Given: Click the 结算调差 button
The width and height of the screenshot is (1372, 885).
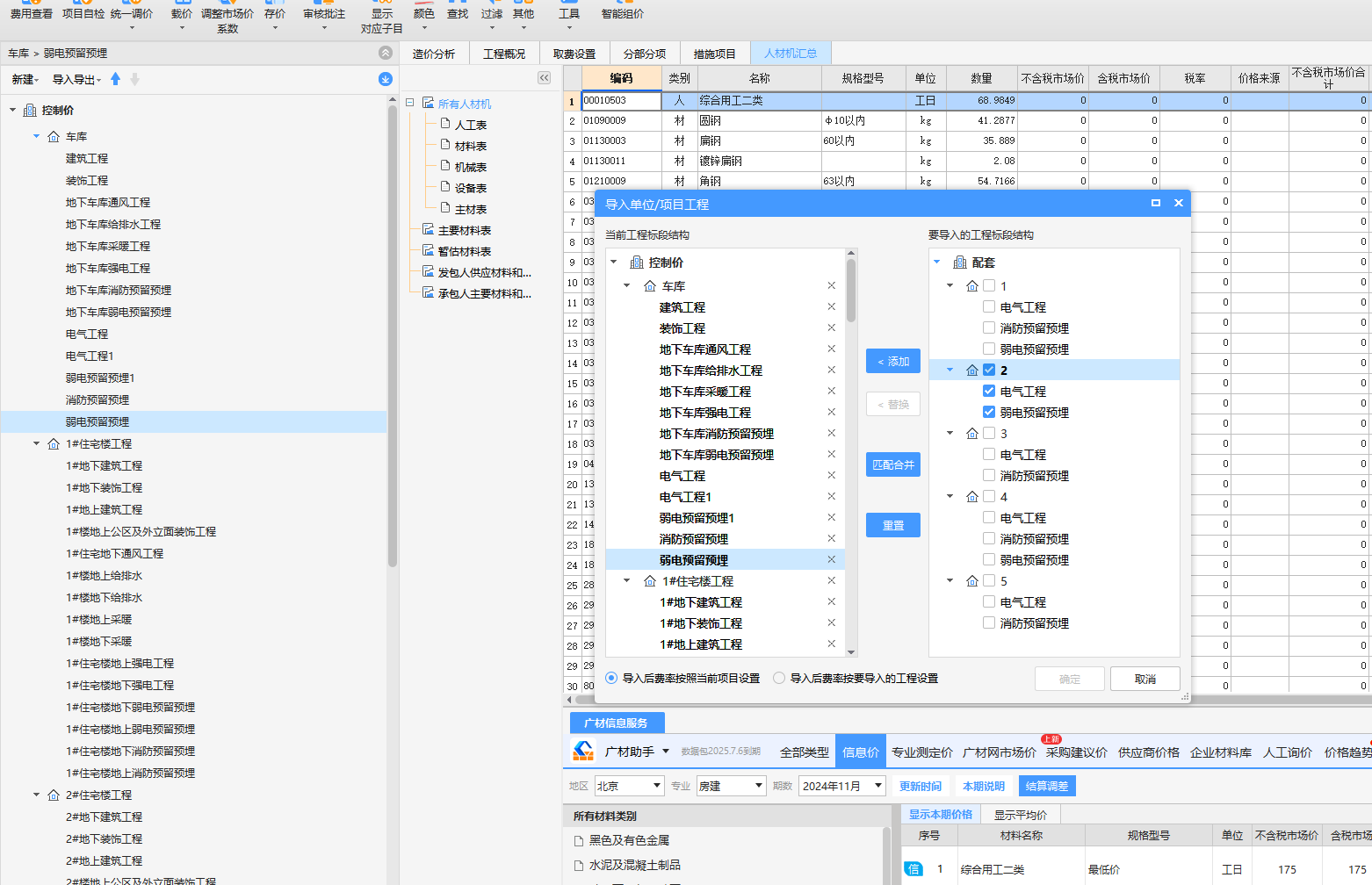Looking at the screenshot, I should (1047, 786).
